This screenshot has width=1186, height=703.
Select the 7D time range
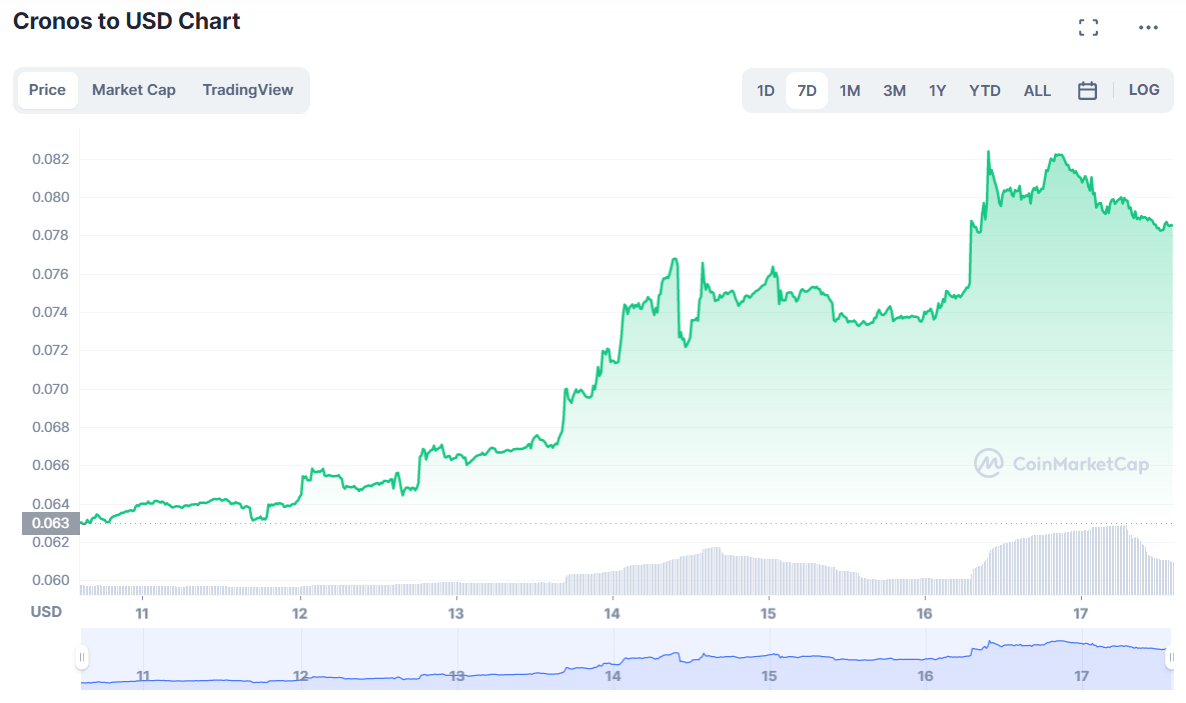[807, 91]
